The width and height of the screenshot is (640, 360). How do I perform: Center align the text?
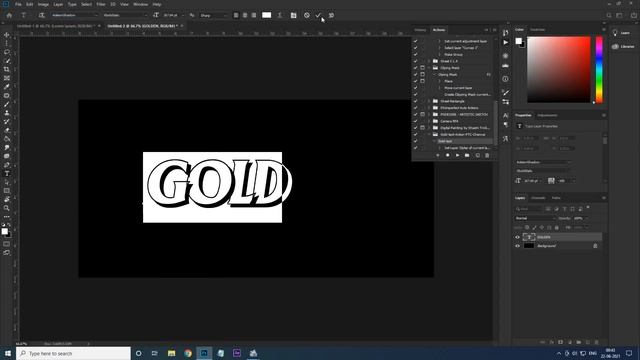(x=245, y=15)
